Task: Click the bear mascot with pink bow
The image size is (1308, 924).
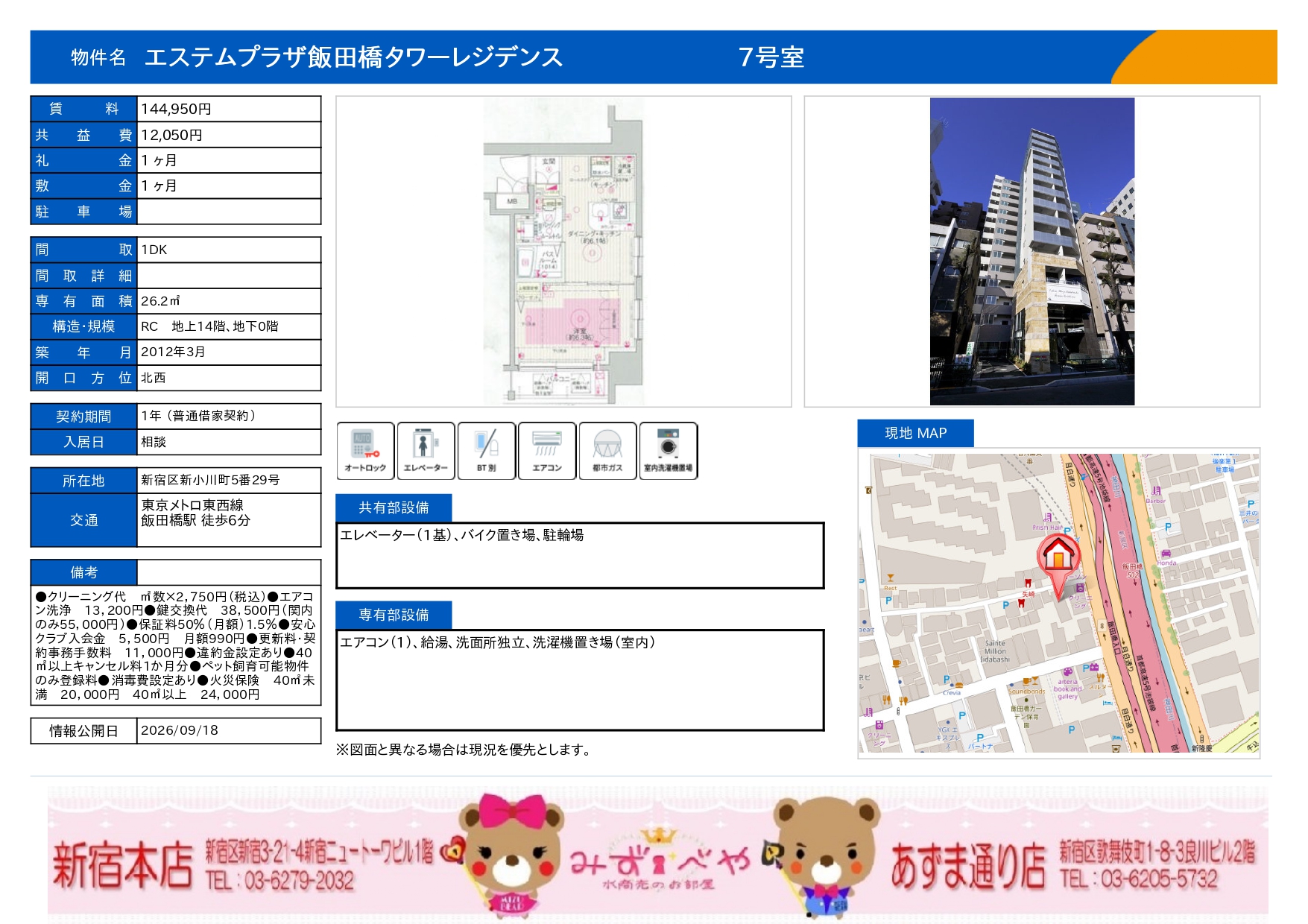Action: [511, 854]
